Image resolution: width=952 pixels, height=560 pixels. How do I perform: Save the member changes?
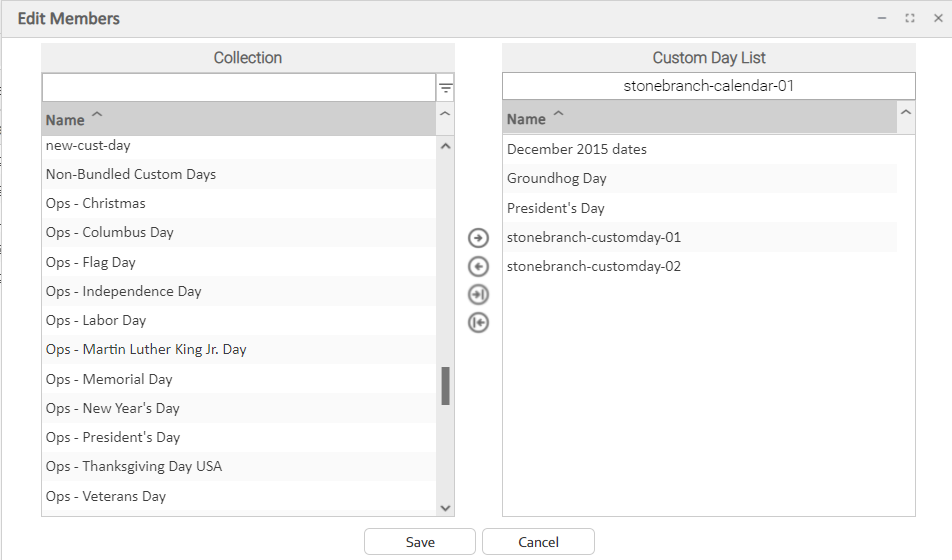point(420,542)
